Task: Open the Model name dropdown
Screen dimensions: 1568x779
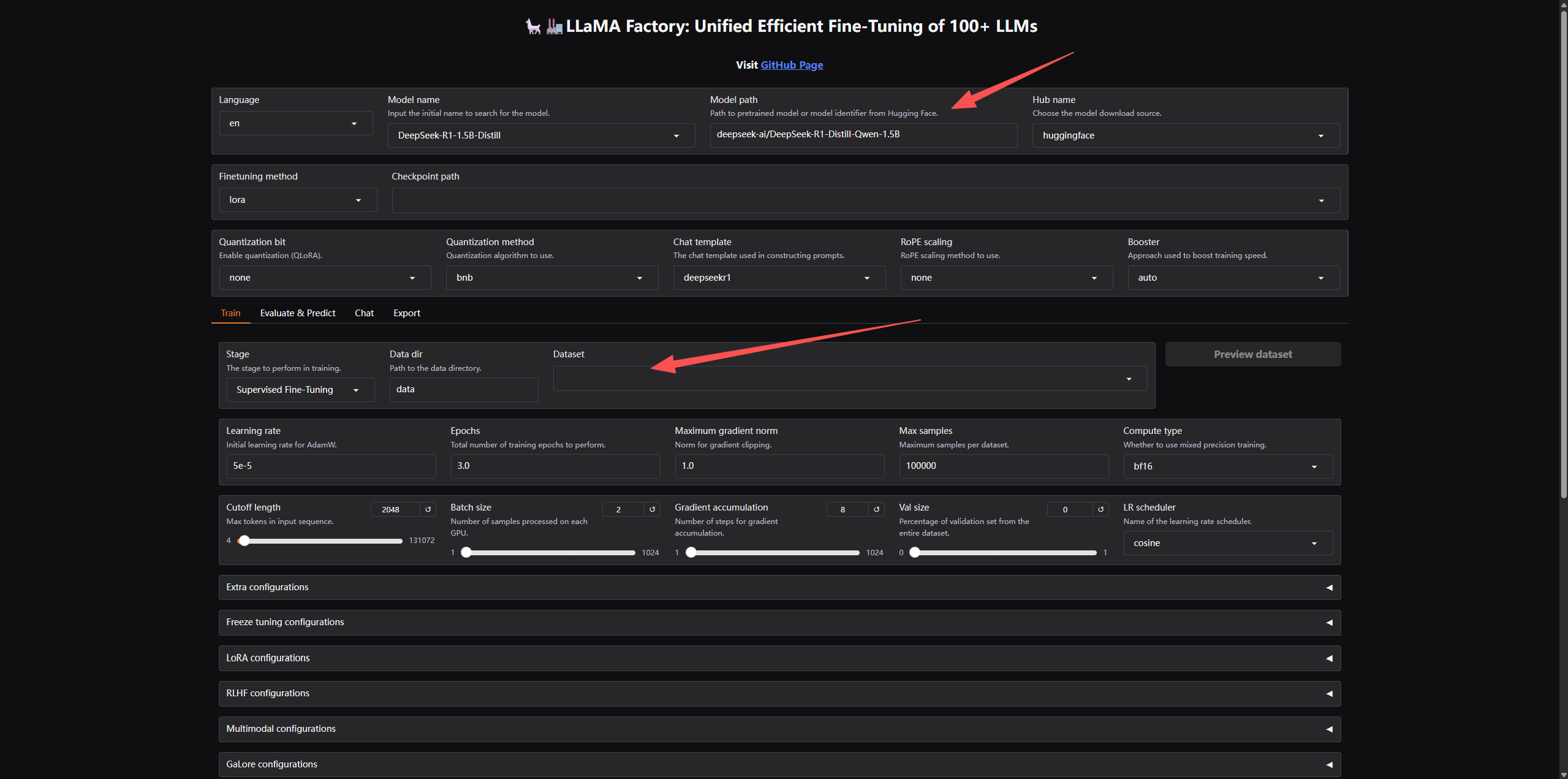Action: click(541, 135)
